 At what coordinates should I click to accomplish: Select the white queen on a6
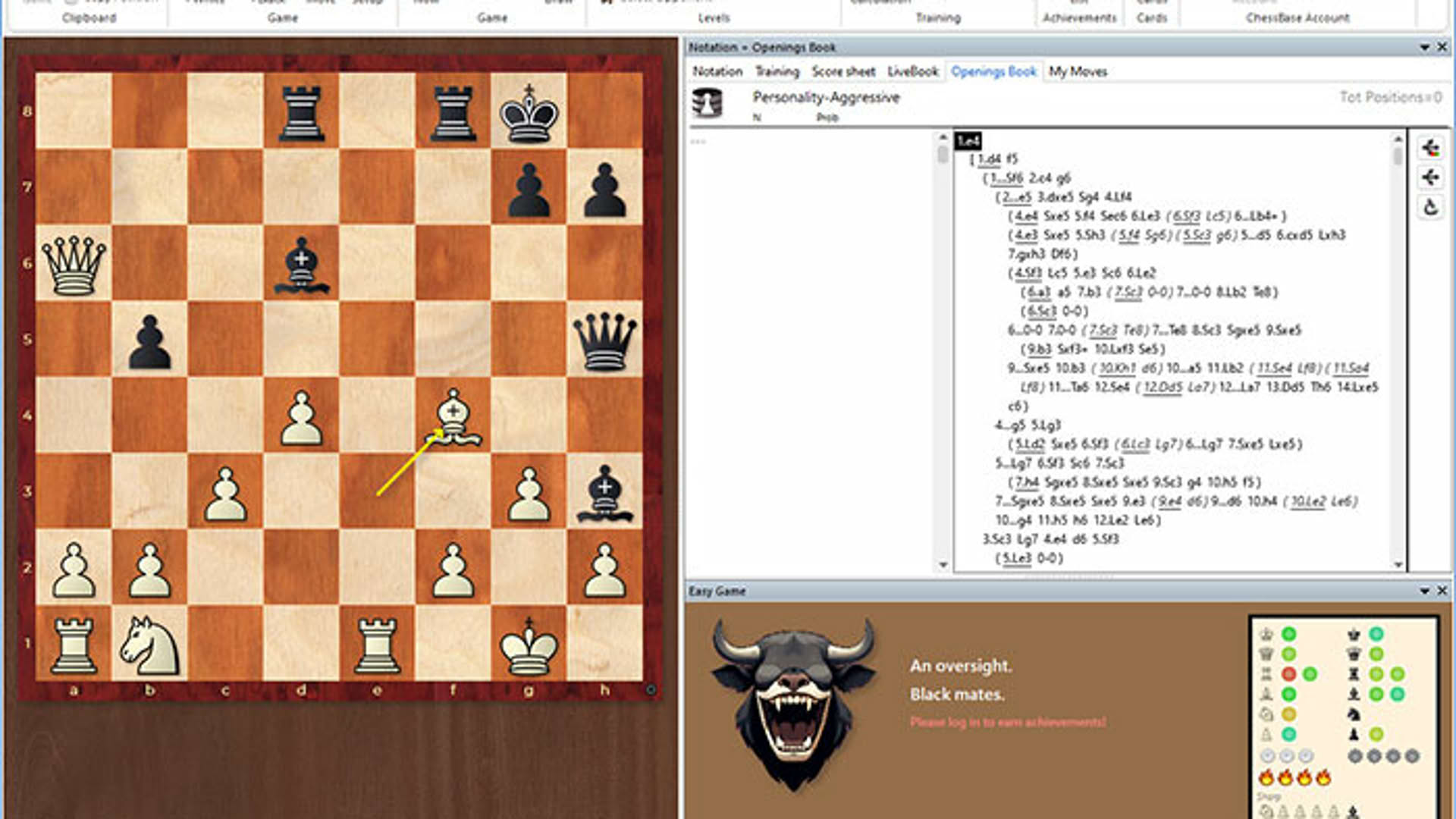[x=74, y=264]
